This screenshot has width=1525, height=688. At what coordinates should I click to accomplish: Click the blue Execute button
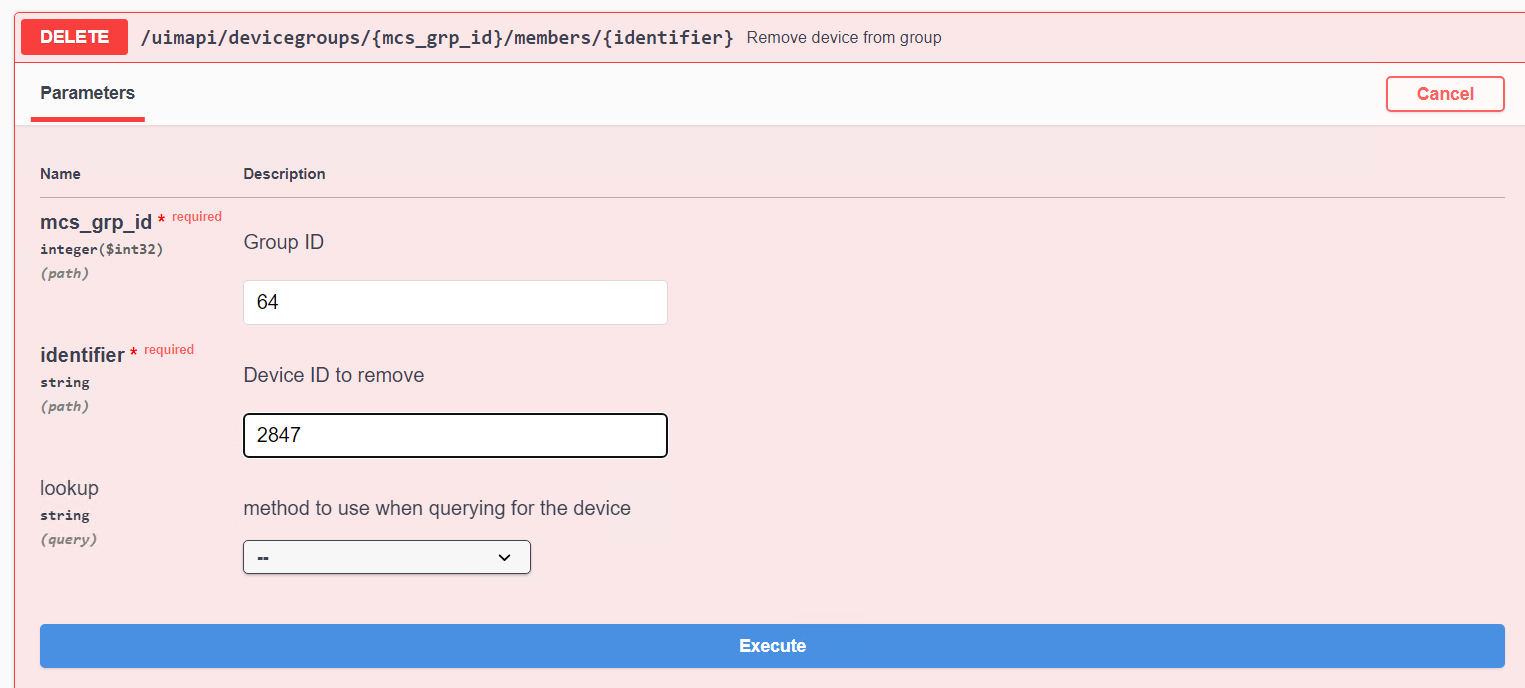(x=772, y=646)
